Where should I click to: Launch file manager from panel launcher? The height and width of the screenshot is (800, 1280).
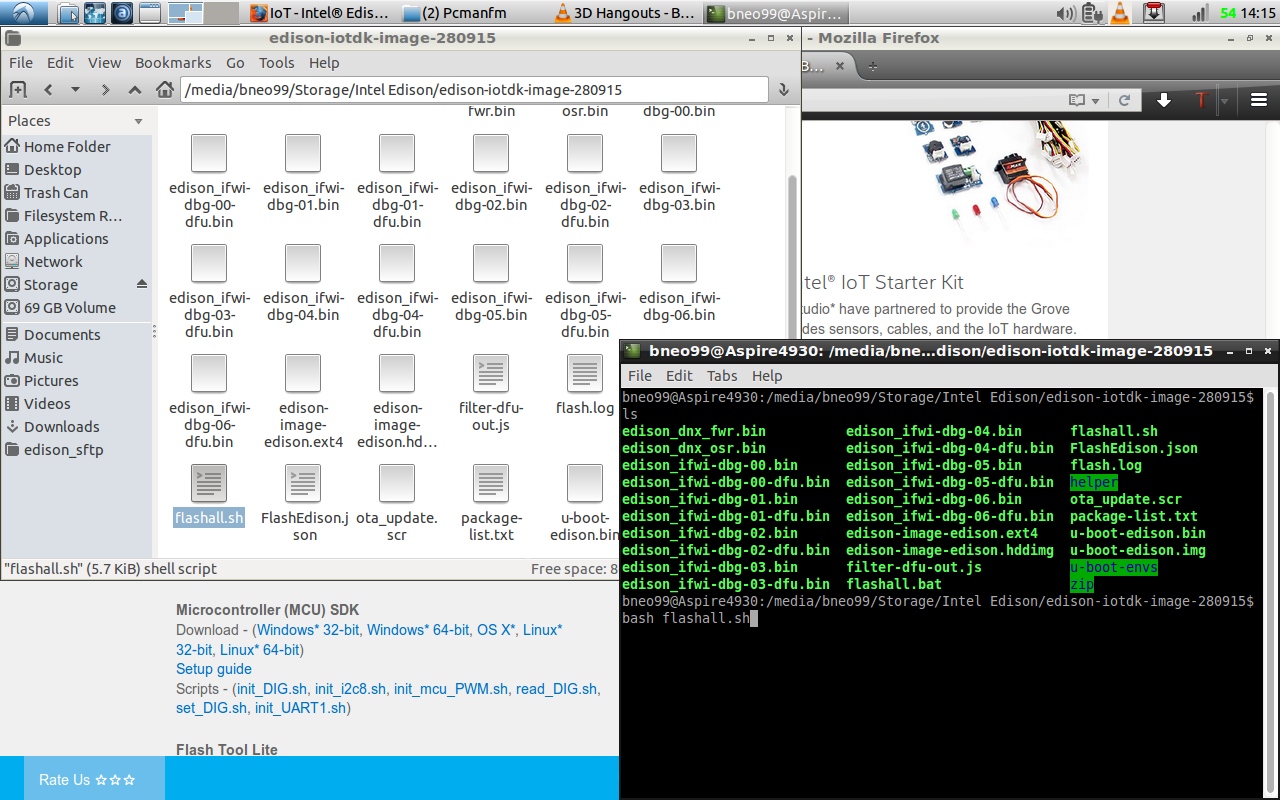(69, 13)
